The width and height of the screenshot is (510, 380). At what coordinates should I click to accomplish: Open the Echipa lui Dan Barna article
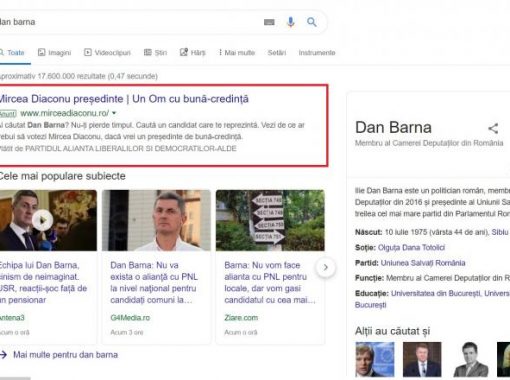43,283
